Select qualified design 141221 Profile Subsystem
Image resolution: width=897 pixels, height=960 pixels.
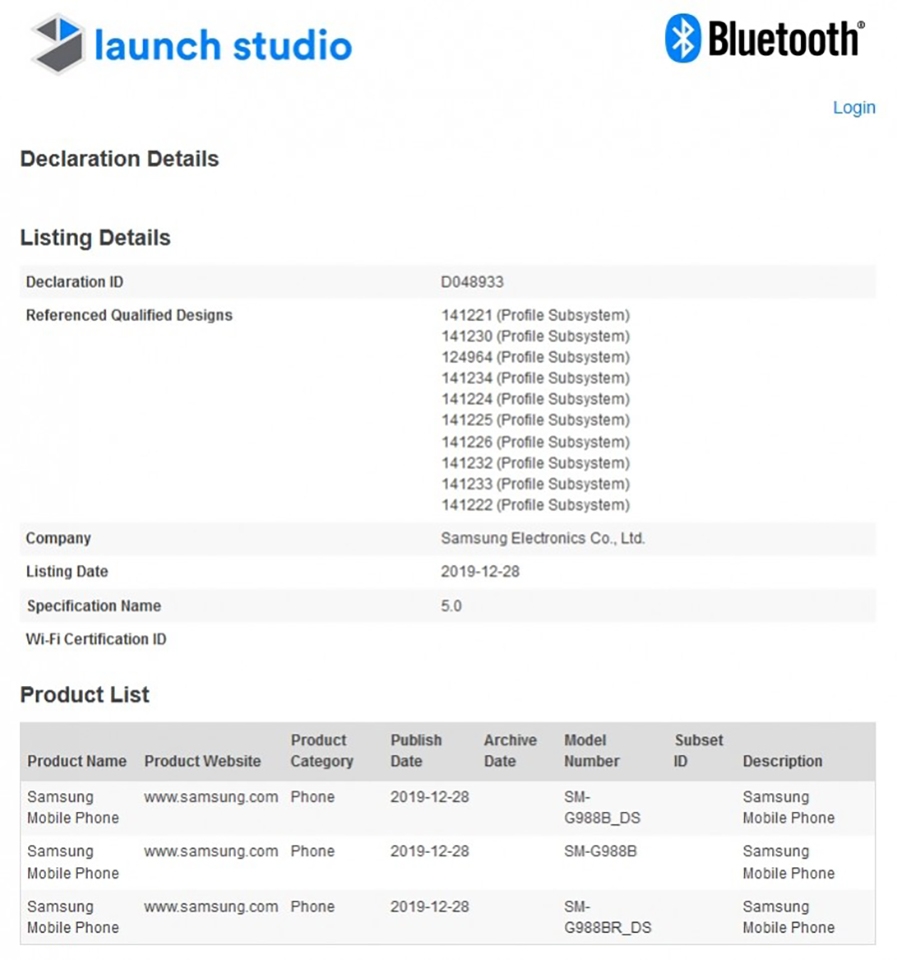(535, 315)
